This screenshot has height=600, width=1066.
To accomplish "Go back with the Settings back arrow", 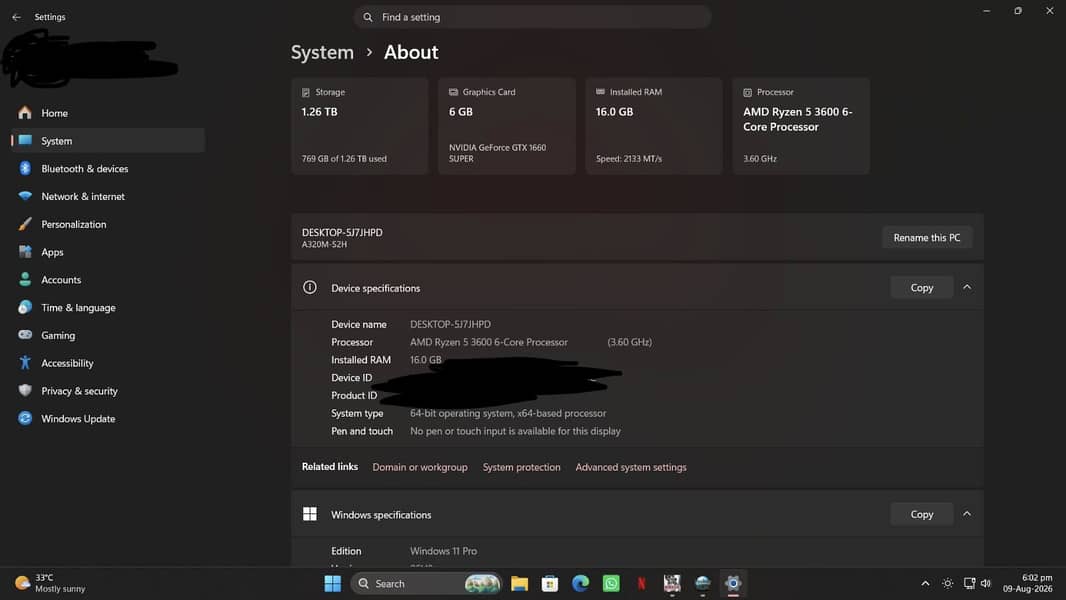I will click(16, 17).
